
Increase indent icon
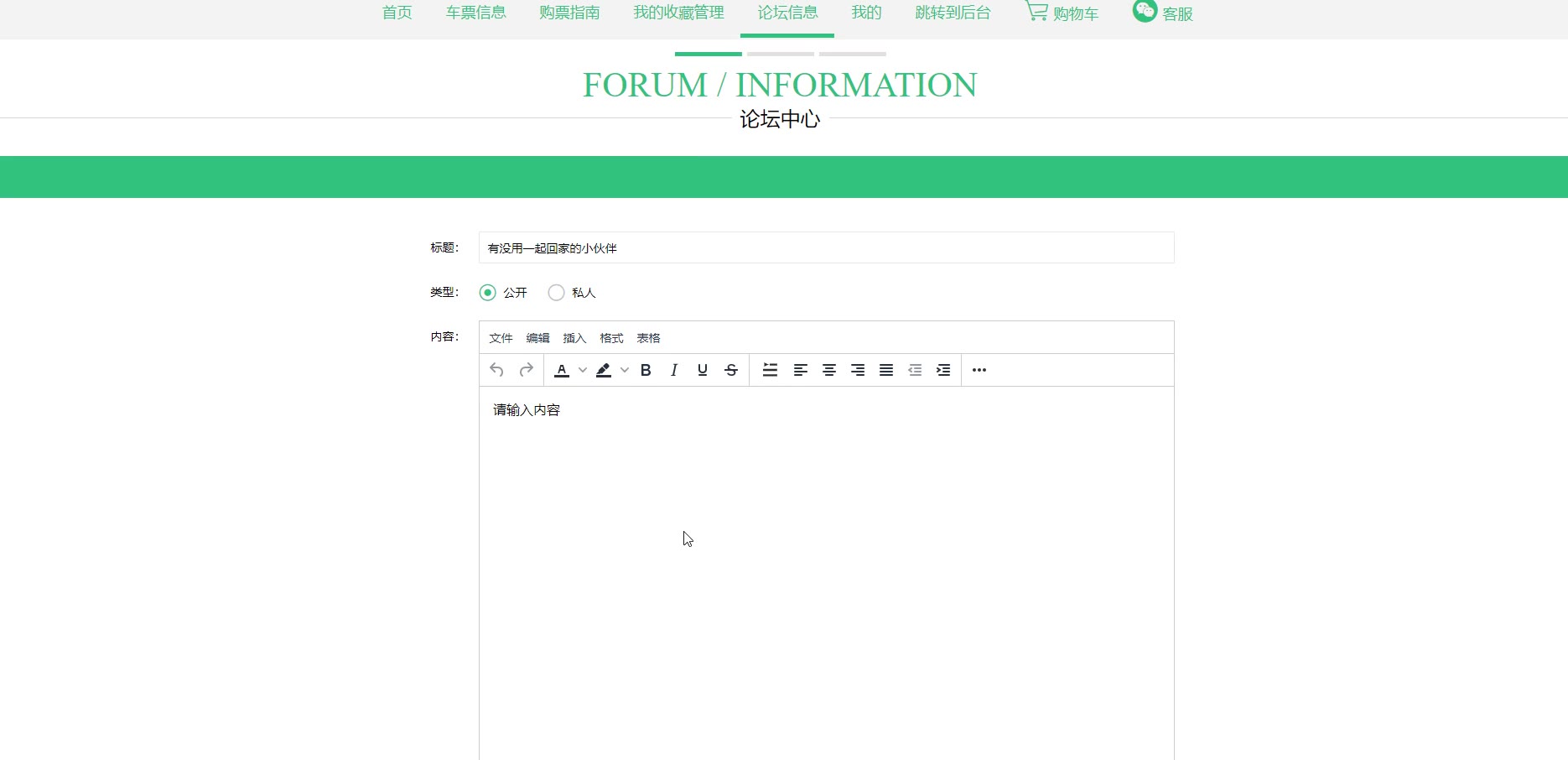pyautogui.click(x=943, y=370)
